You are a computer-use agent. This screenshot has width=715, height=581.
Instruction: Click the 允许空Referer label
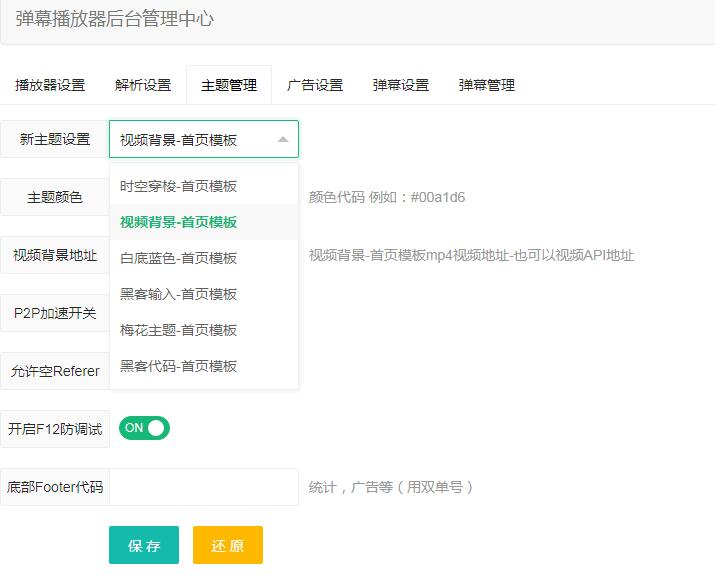(55, 371)
